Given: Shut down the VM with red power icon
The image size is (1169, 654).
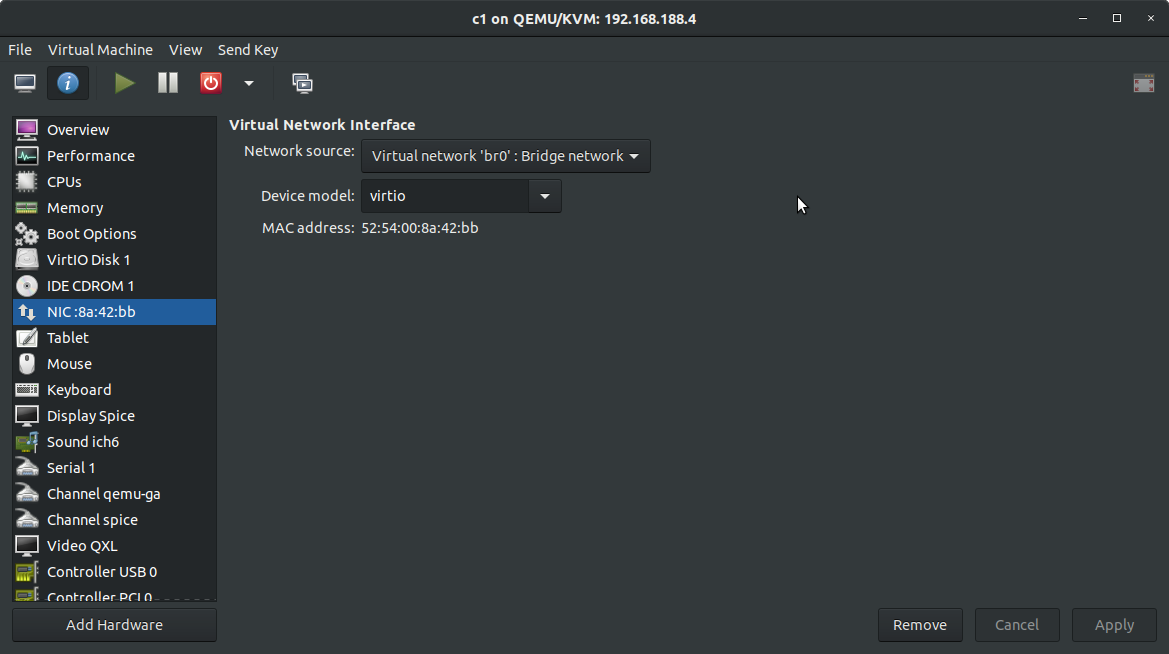Looking at the screenshot, I should [x=211, y=83].
